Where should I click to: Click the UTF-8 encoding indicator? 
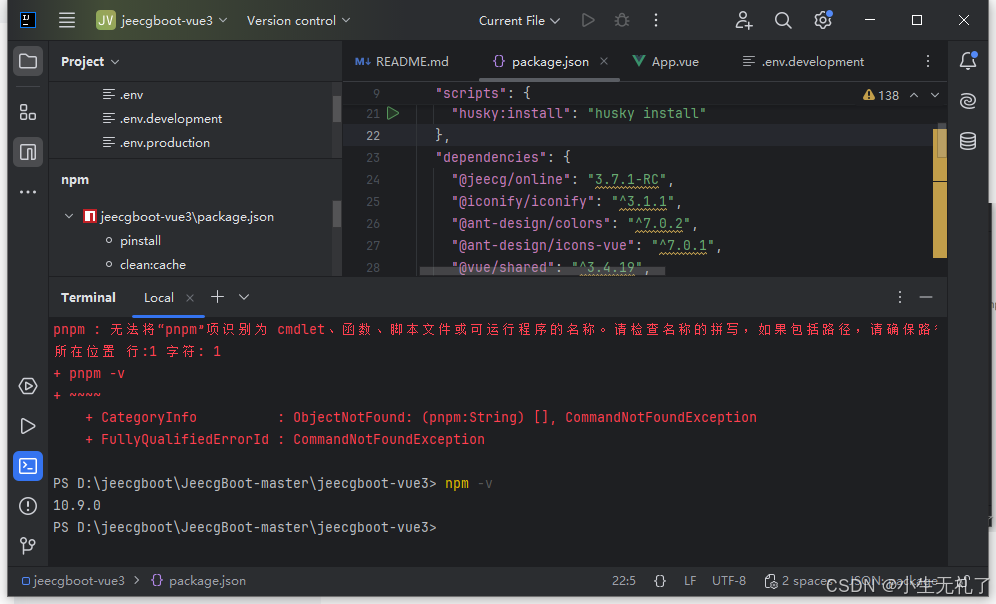(729, 581)
